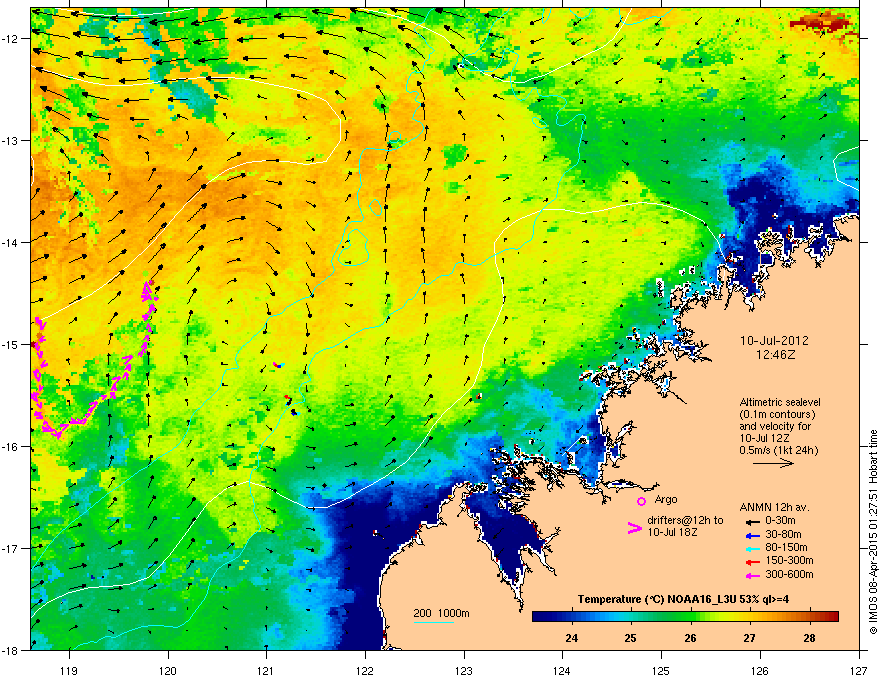Click the 0-30m legend label
Image resolution: width=880 pixels, height=680 pixels.
click(x=780, y=520)
